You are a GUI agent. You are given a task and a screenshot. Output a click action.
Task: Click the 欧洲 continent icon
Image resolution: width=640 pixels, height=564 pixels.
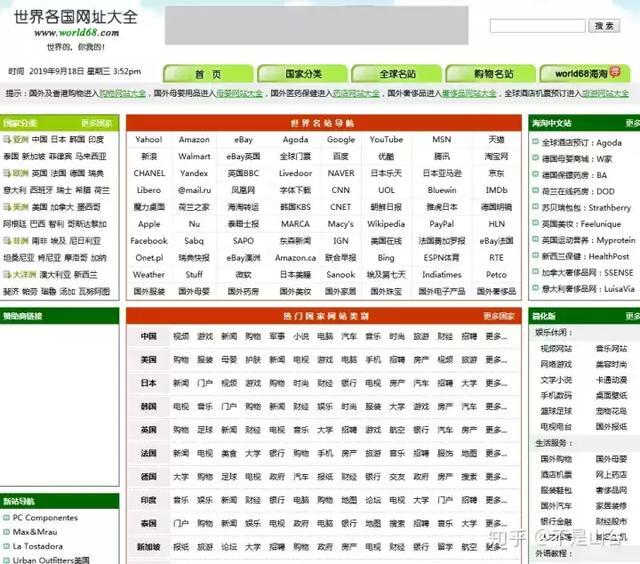[x=7, y=173]
